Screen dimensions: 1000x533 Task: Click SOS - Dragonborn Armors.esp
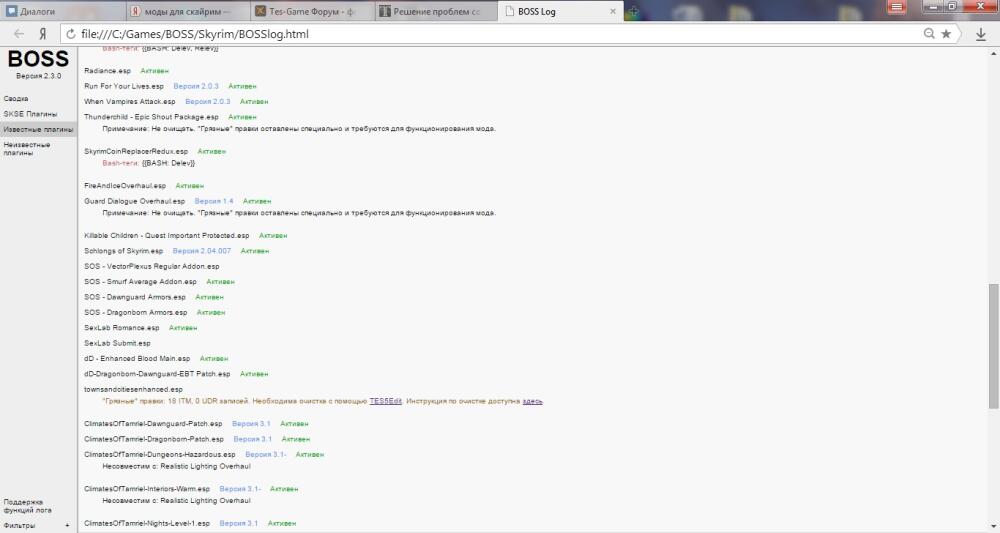coord(136,312)
